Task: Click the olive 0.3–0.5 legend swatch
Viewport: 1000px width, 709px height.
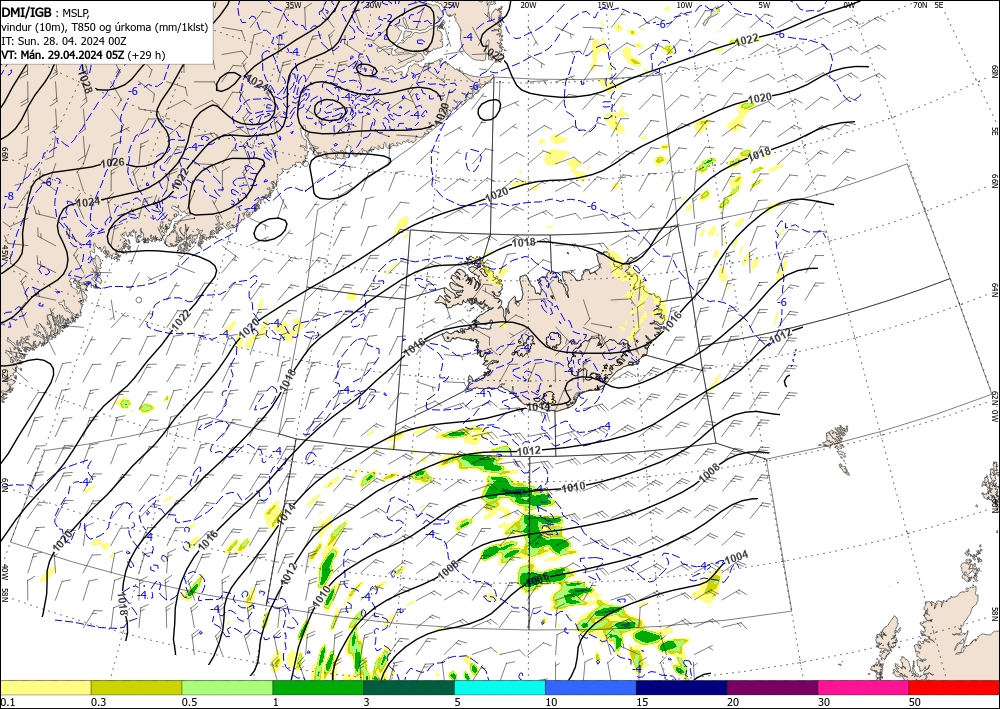Action: (x=136, y=687)
